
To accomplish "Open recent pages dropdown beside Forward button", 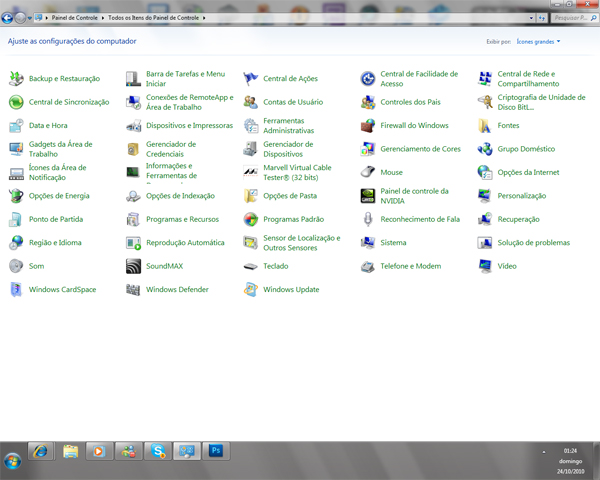I will pyautogui.click(x=30, y=18).
